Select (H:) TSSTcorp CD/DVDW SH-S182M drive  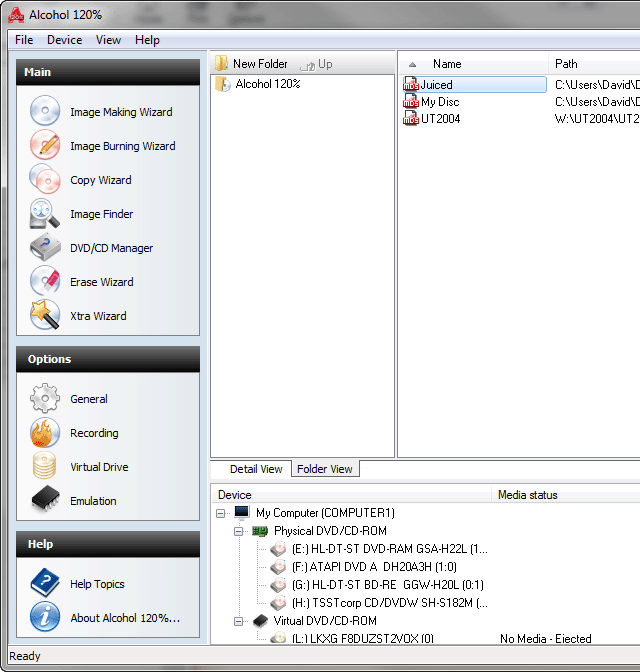(x=390, y=603)
